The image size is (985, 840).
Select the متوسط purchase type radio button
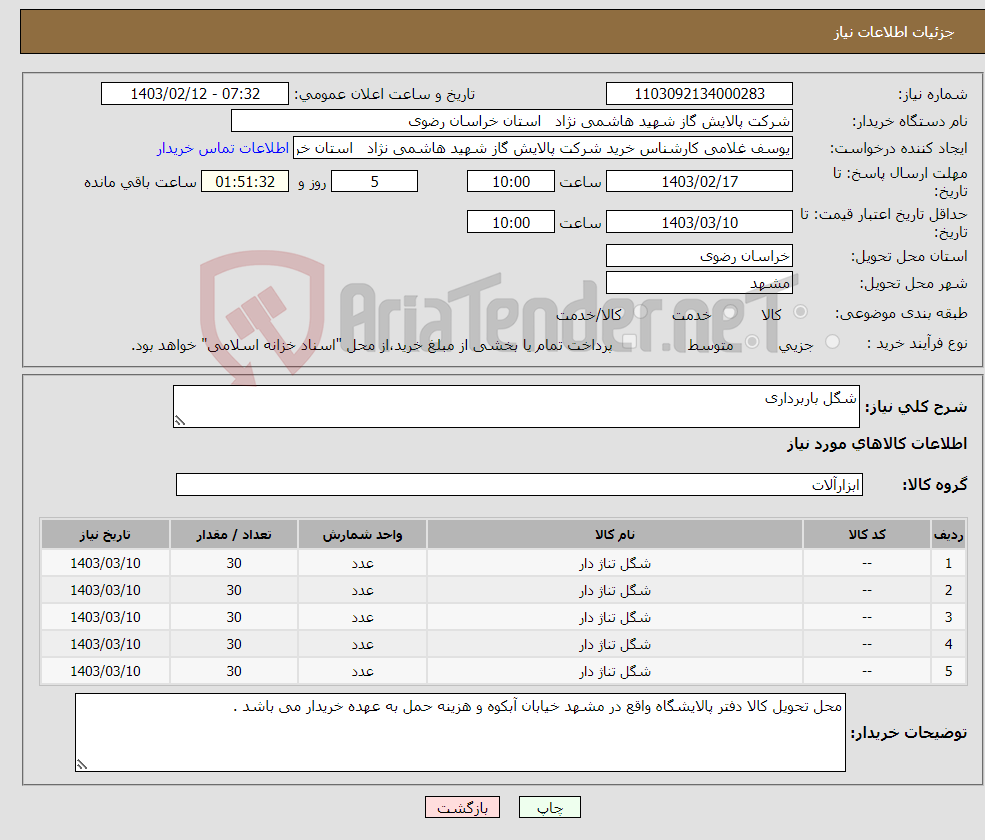(752, 342)
